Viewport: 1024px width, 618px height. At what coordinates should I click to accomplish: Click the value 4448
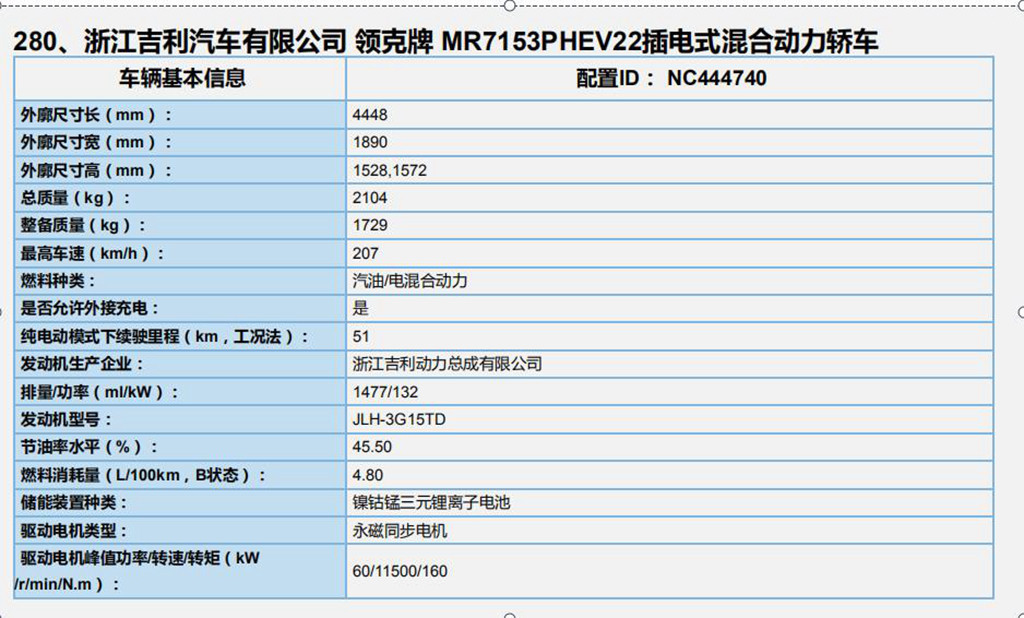[x=370, y=115]
